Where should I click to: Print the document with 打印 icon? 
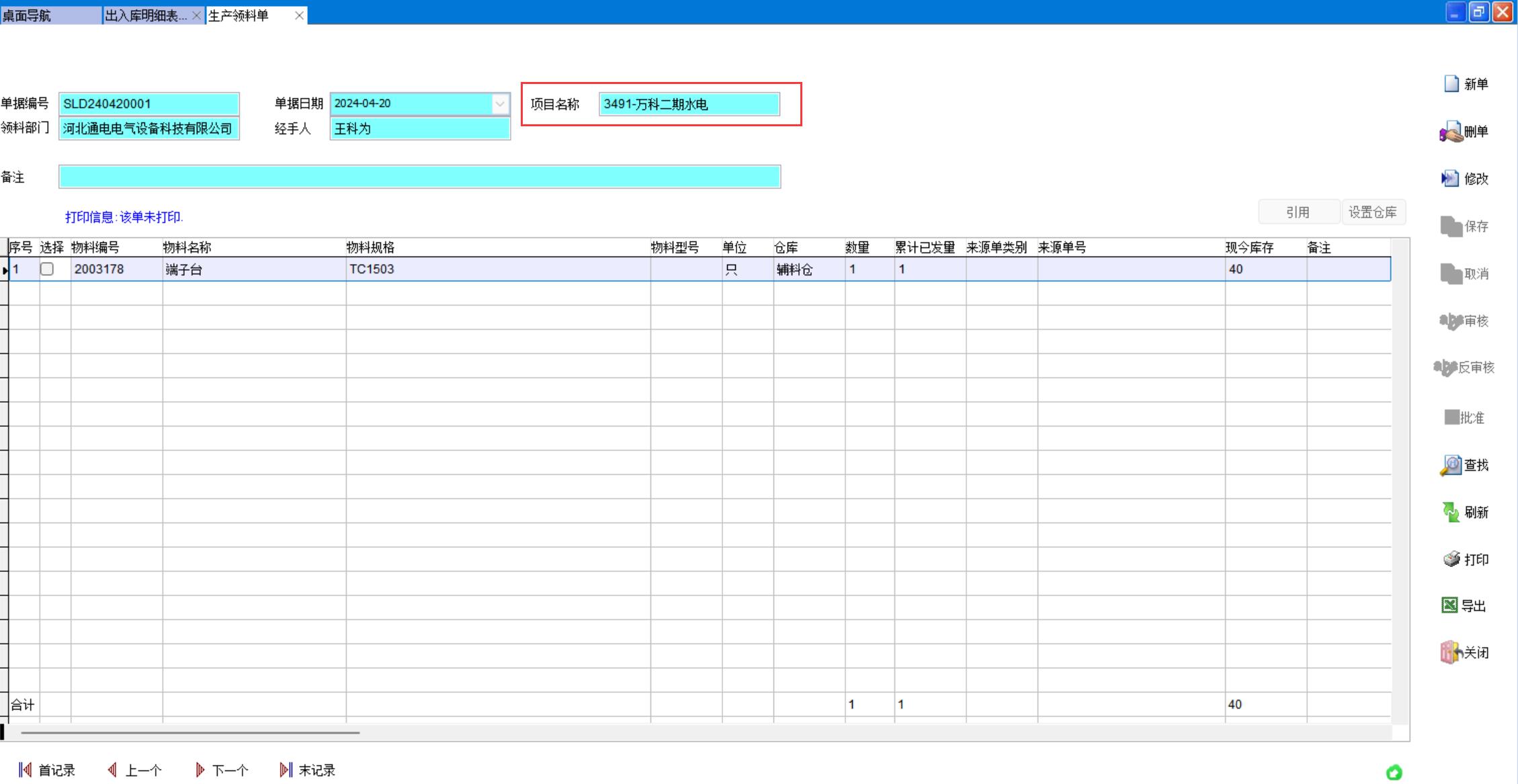pos(1452,559)
